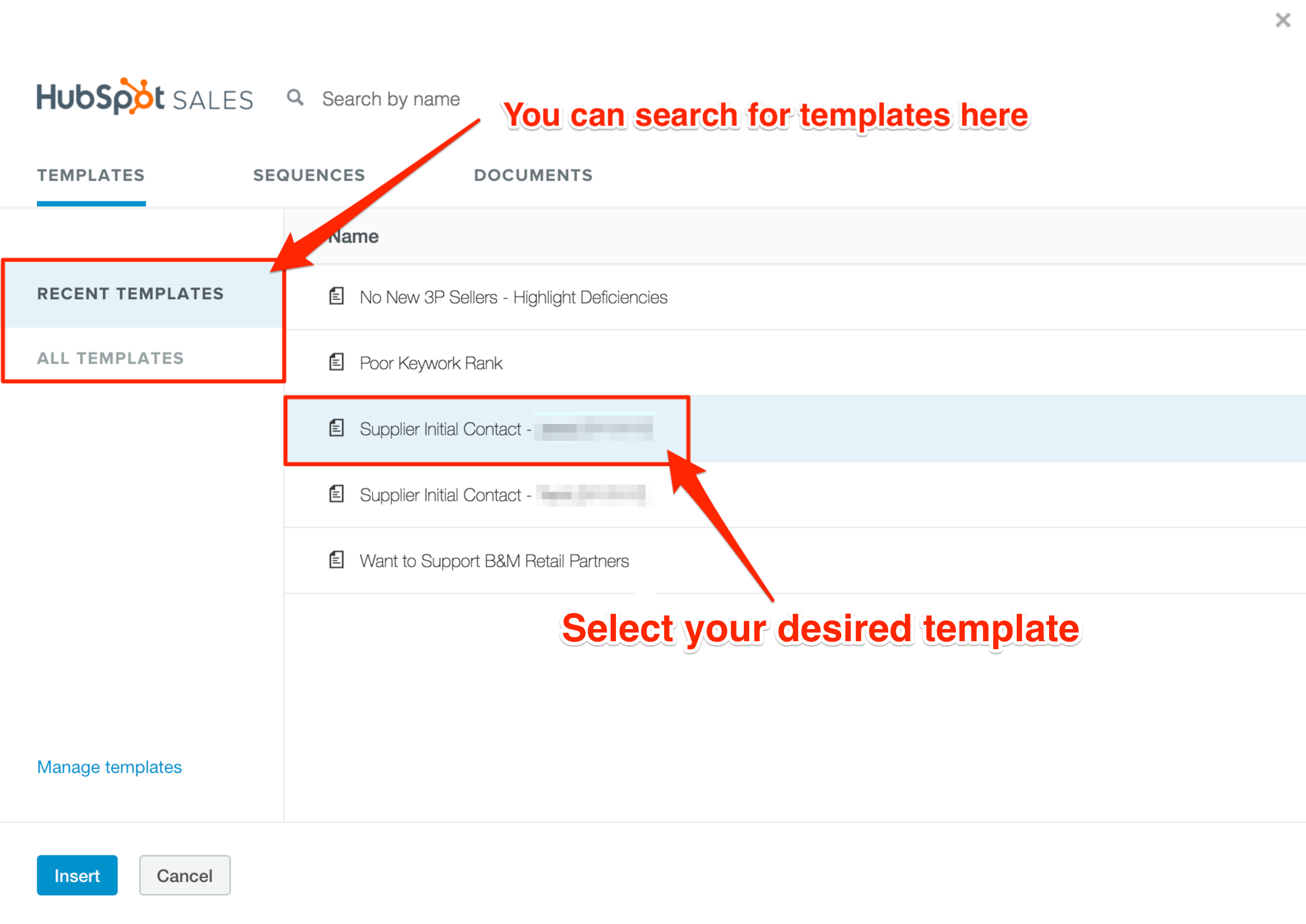The image size is (1306, 924).
Task: Click the document icon beside No New 3P Sellers
Action: [336, 296]
